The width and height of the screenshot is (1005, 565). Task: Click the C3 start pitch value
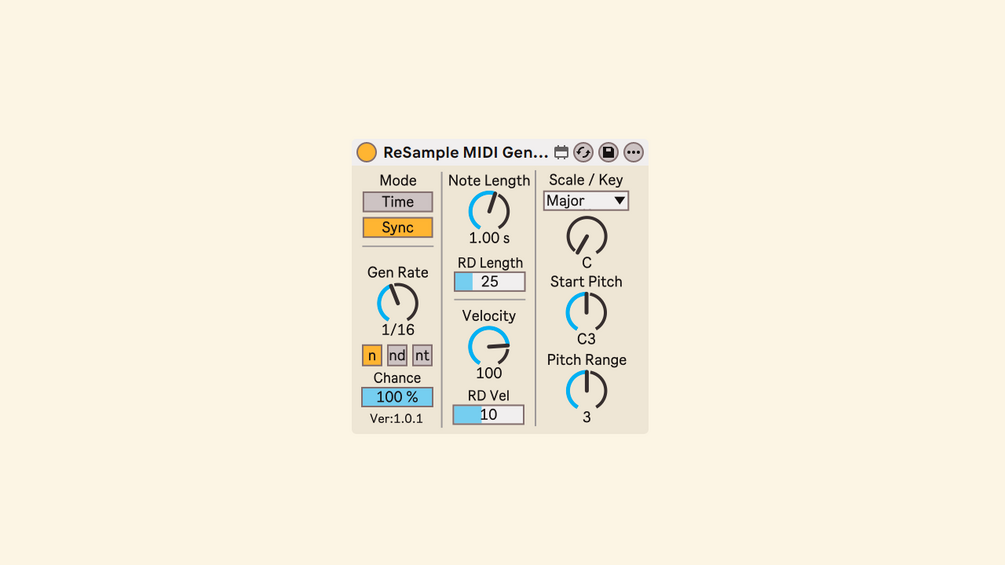(586, 339)
